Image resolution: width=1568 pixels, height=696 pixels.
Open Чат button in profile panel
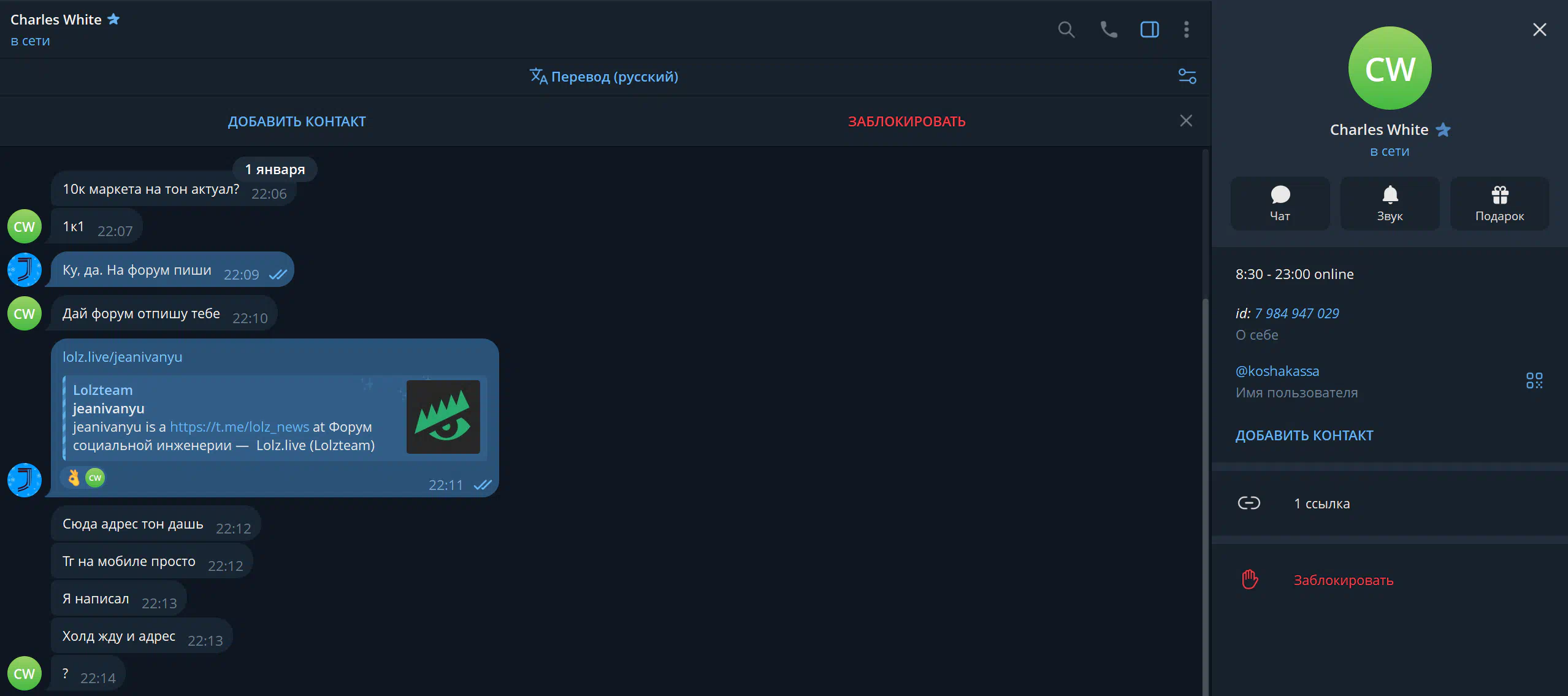pos(1280,204)
